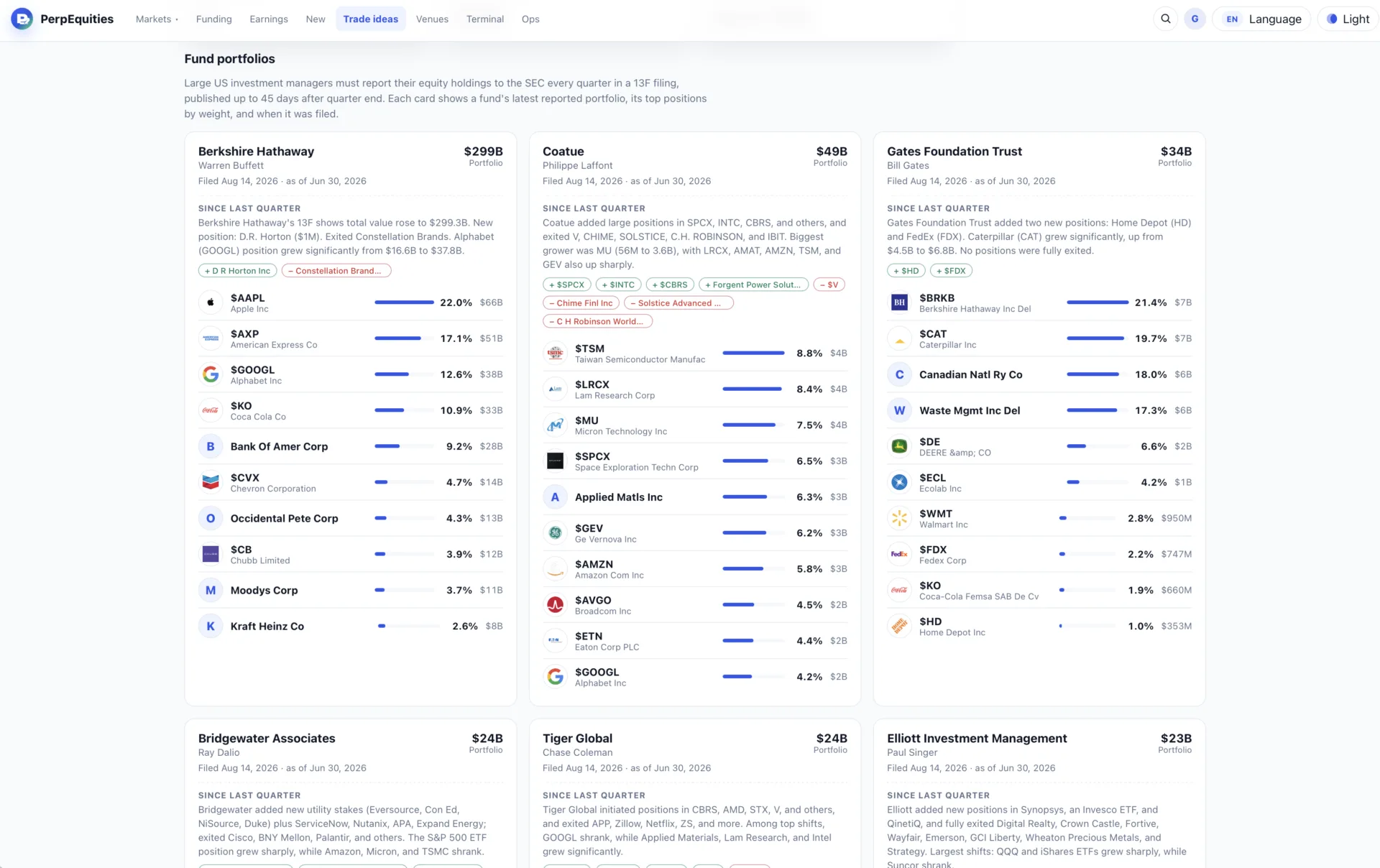Click the '– $V' exit chip
This screenshot has width=1380, height=868.
829,285
